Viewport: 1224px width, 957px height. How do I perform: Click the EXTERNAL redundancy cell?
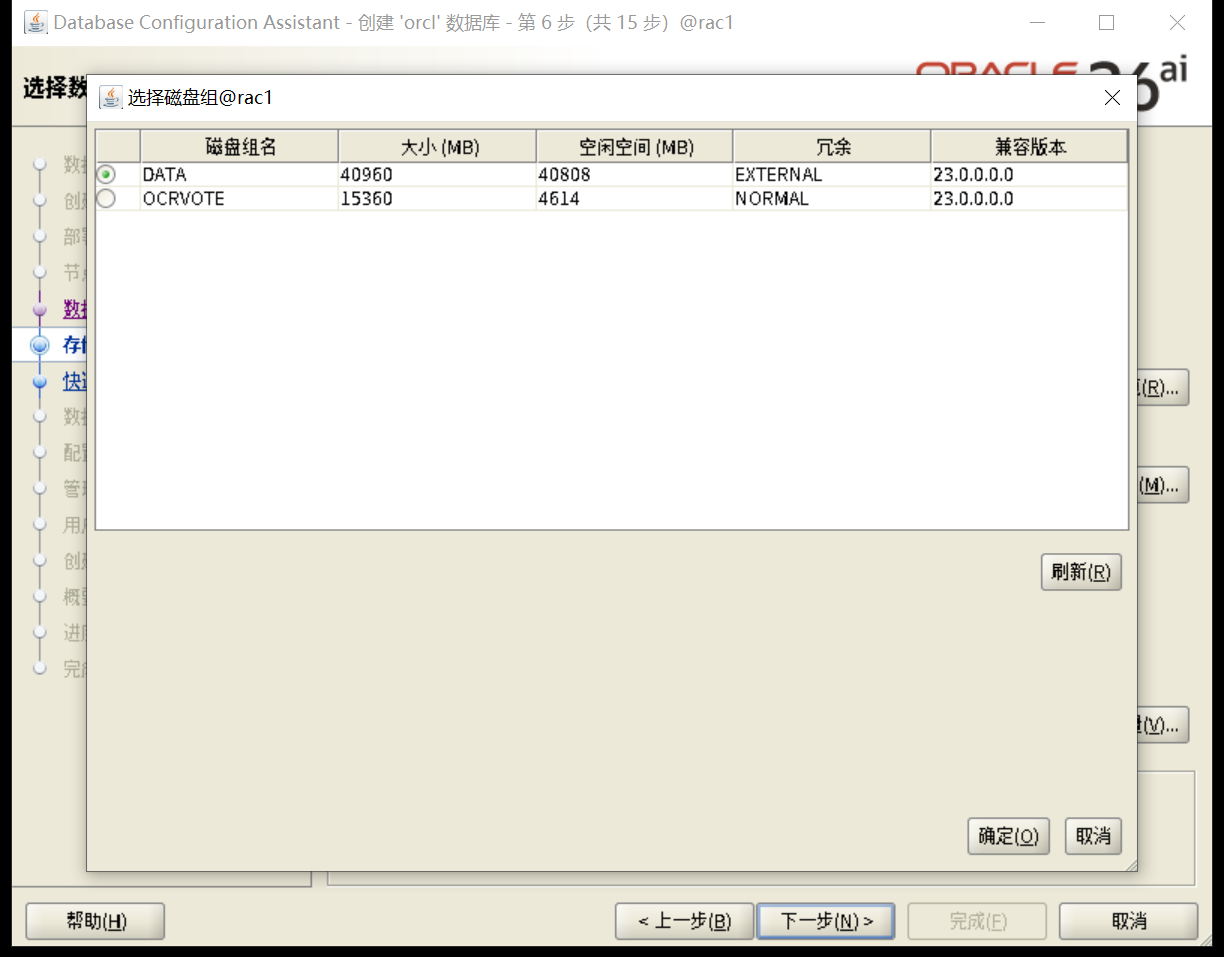[832, 175]
